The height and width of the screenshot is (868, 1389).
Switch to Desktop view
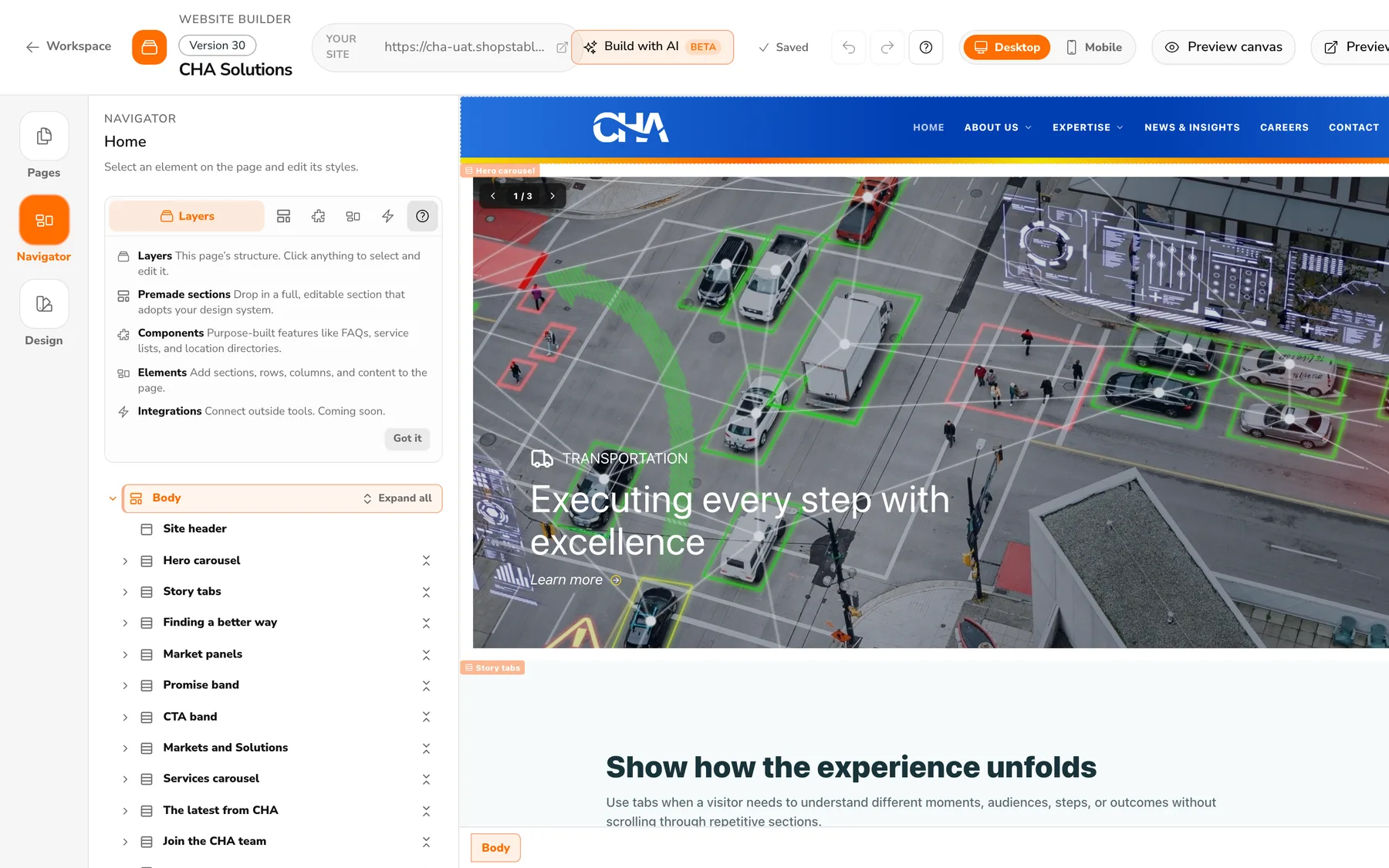pyautogui.click(x=1007, y=47)
